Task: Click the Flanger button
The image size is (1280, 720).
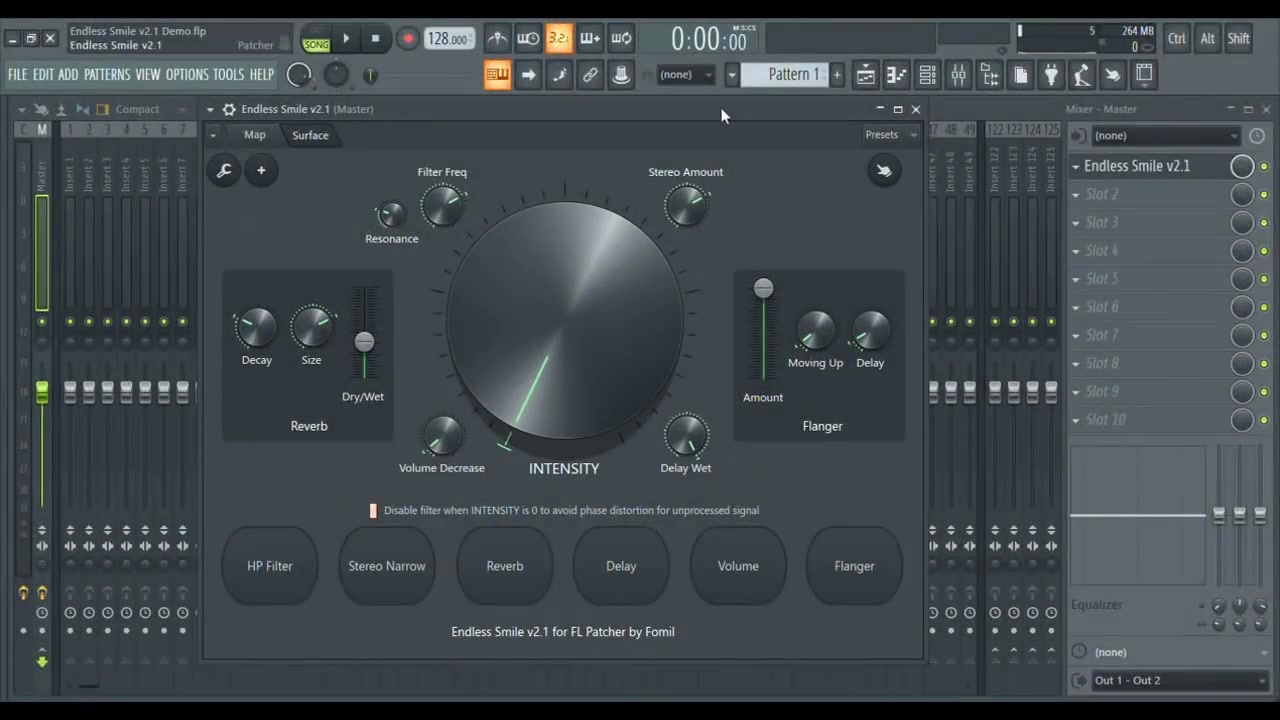Action: (x=854, y=566)
